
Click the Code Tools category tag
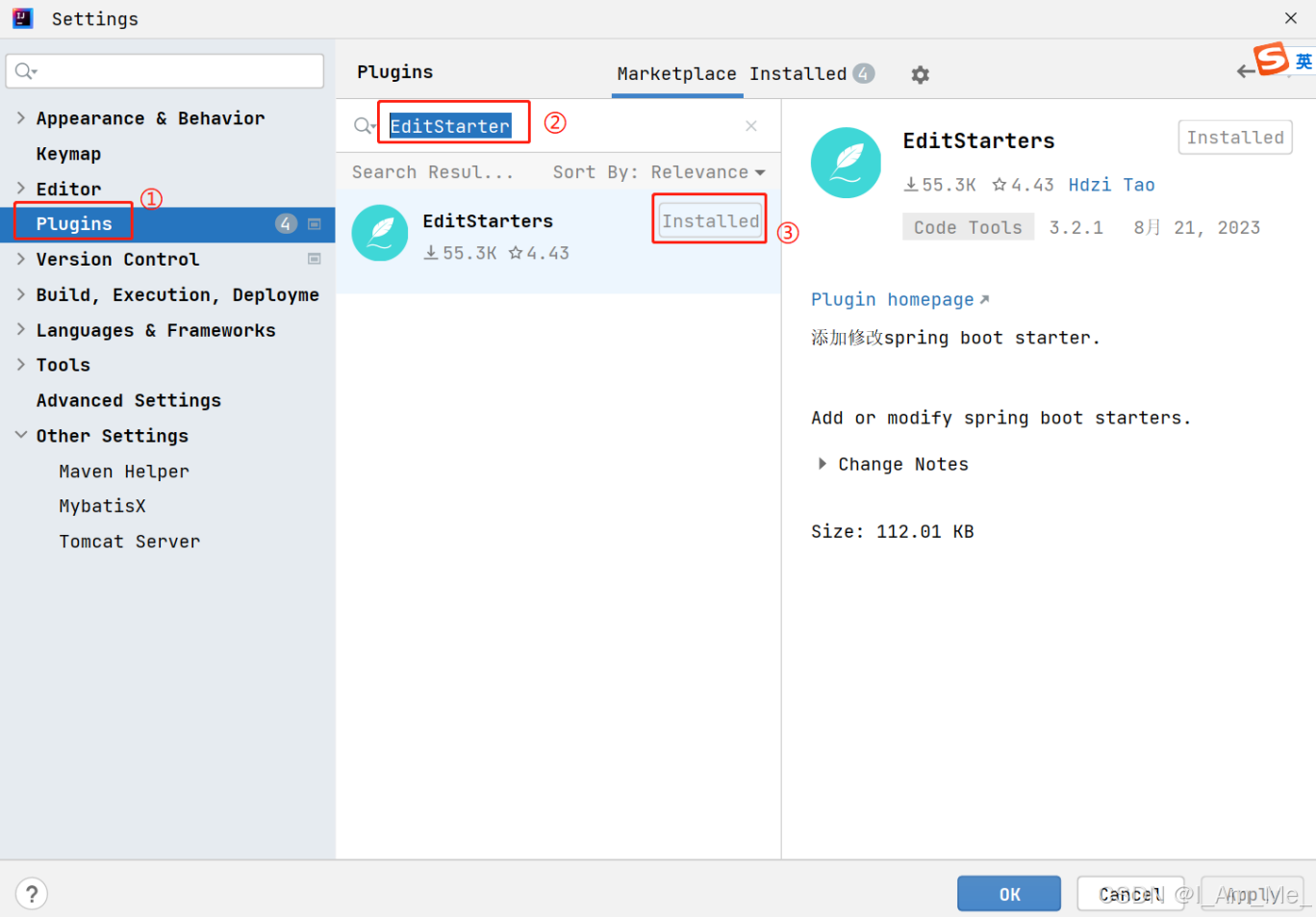pyautogui.click(x=968, y=227)
